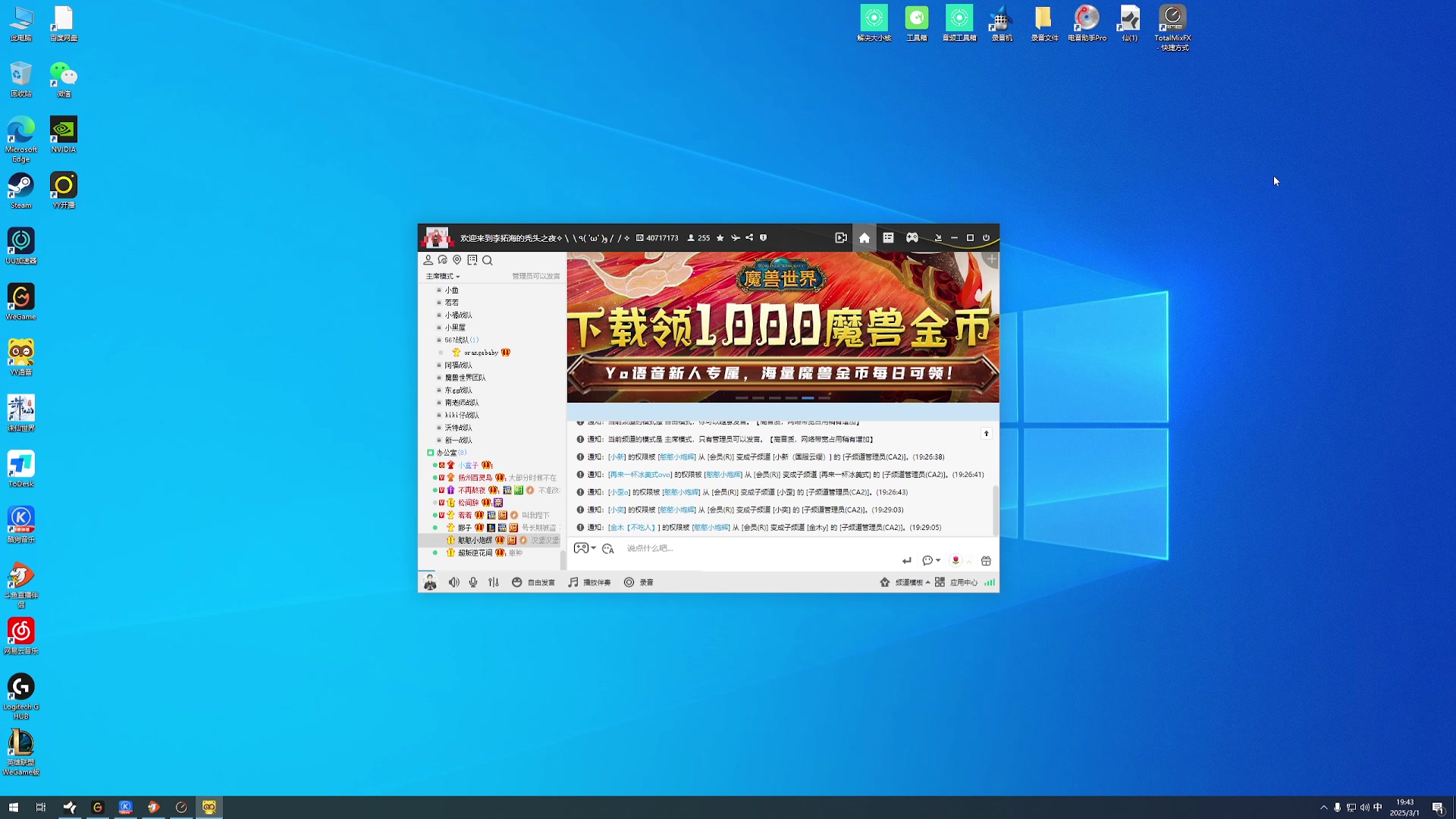Open the bulletin board icon
The width and height of the screenshot is (1456, 819).
tap(472, 260)
